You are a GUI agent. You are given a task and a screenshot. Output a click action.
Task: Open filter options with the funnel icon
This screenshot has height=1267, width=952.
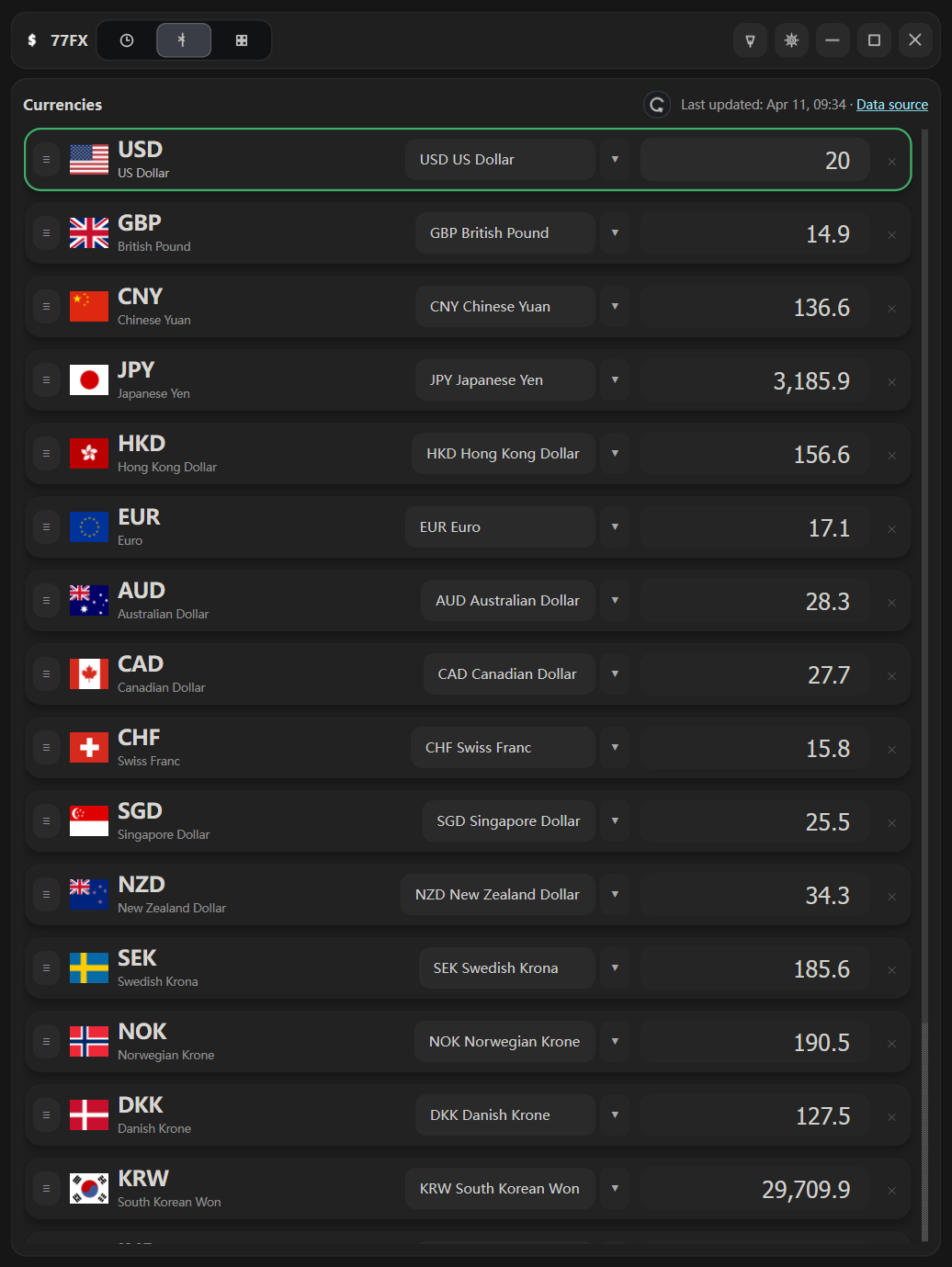coord(750,40)
